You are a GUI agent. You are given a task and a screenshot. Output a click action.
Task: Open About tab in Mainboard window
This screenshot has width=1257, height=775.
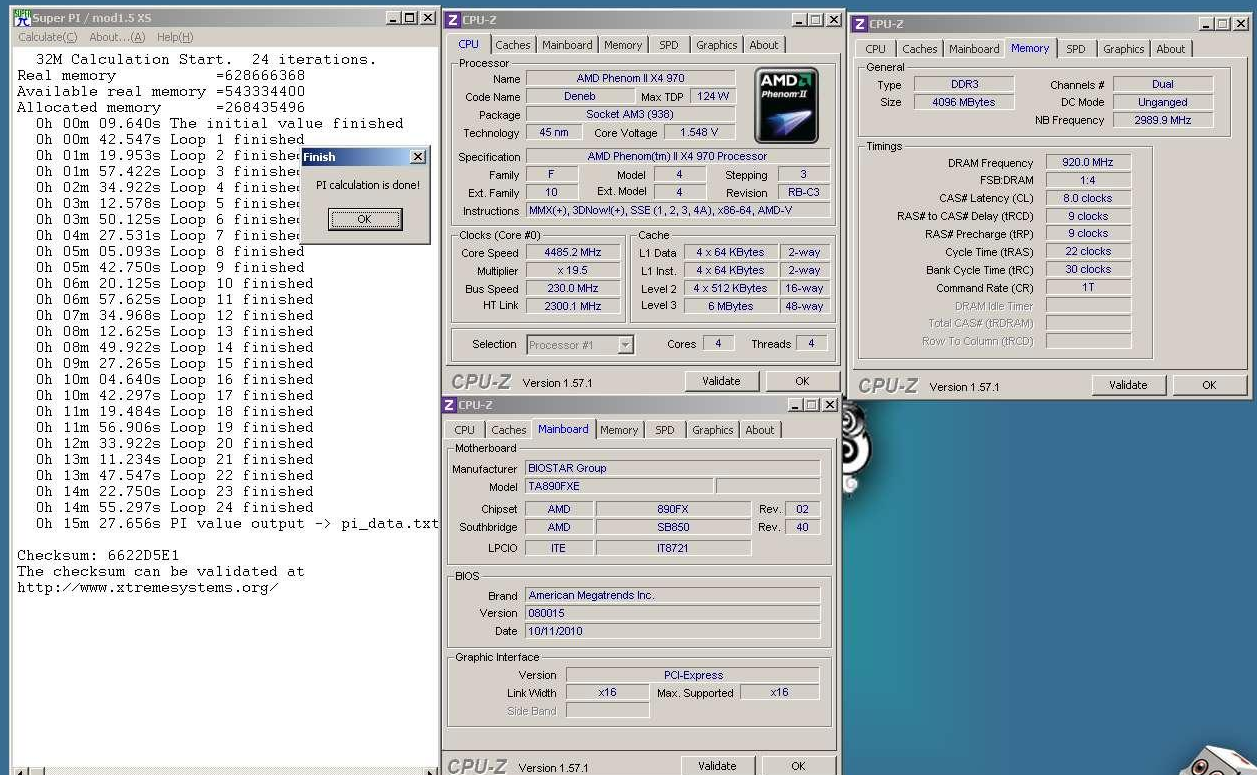pyautogui.click(x=760, y=430)
